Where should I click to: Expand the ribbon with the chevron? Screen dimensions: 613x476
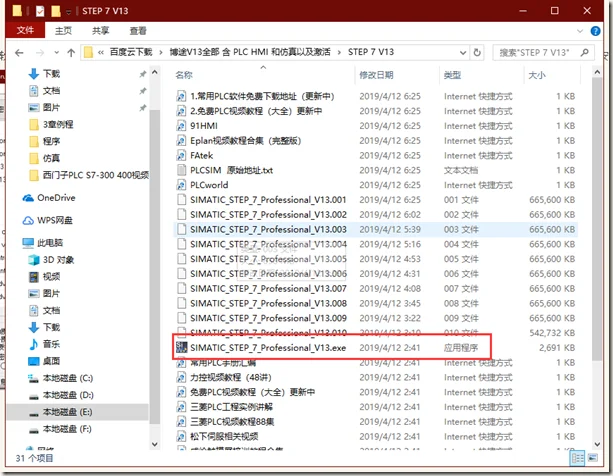coord(580,30)
